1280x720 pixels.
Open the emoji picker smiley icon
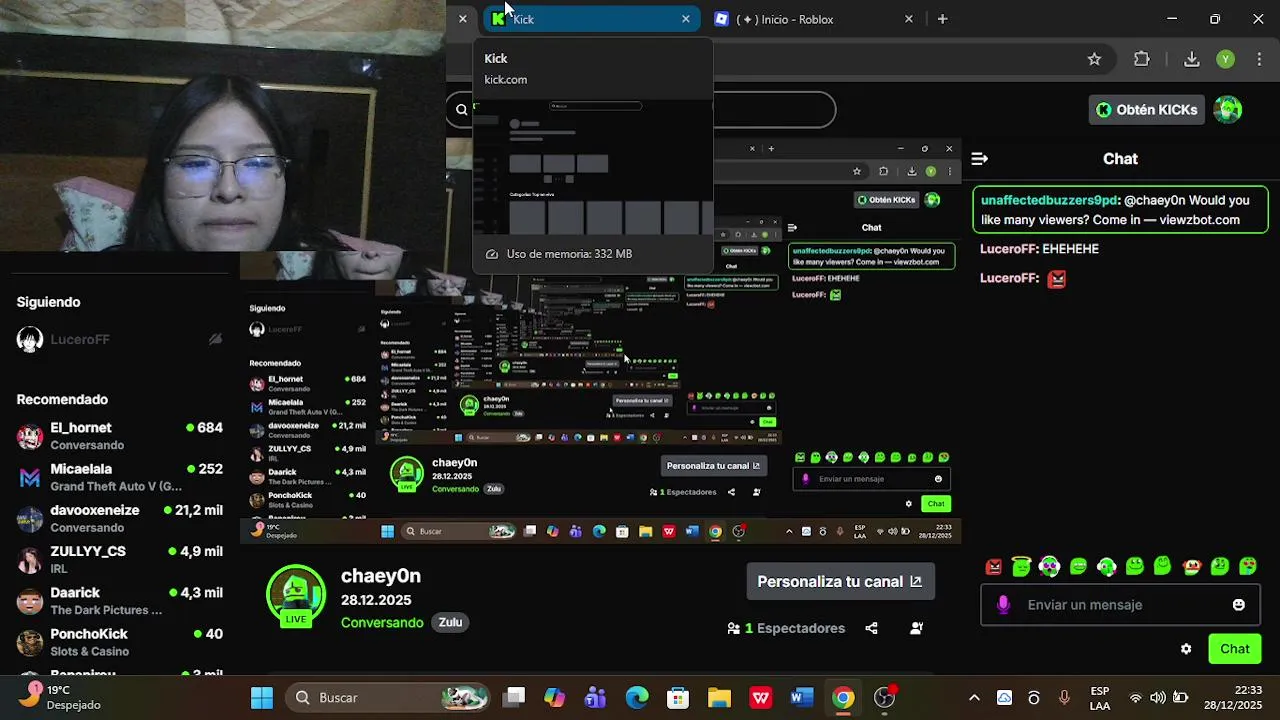[1239, 605]
